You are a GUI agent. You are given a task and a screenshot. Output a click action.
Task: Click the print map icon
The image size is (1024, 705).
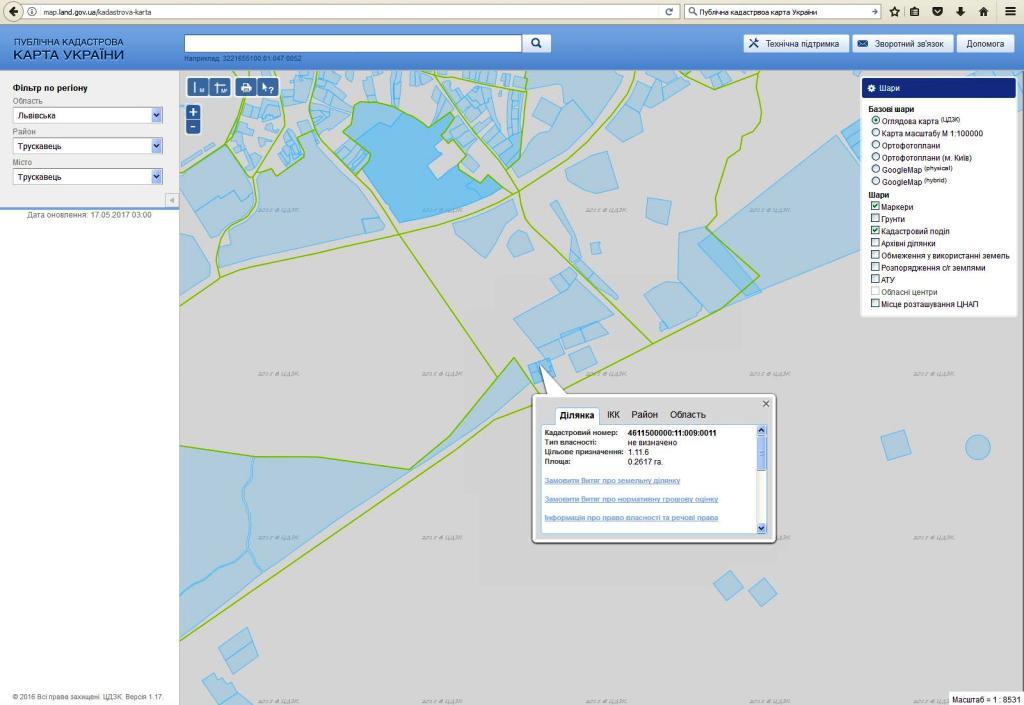coord(246,88)
